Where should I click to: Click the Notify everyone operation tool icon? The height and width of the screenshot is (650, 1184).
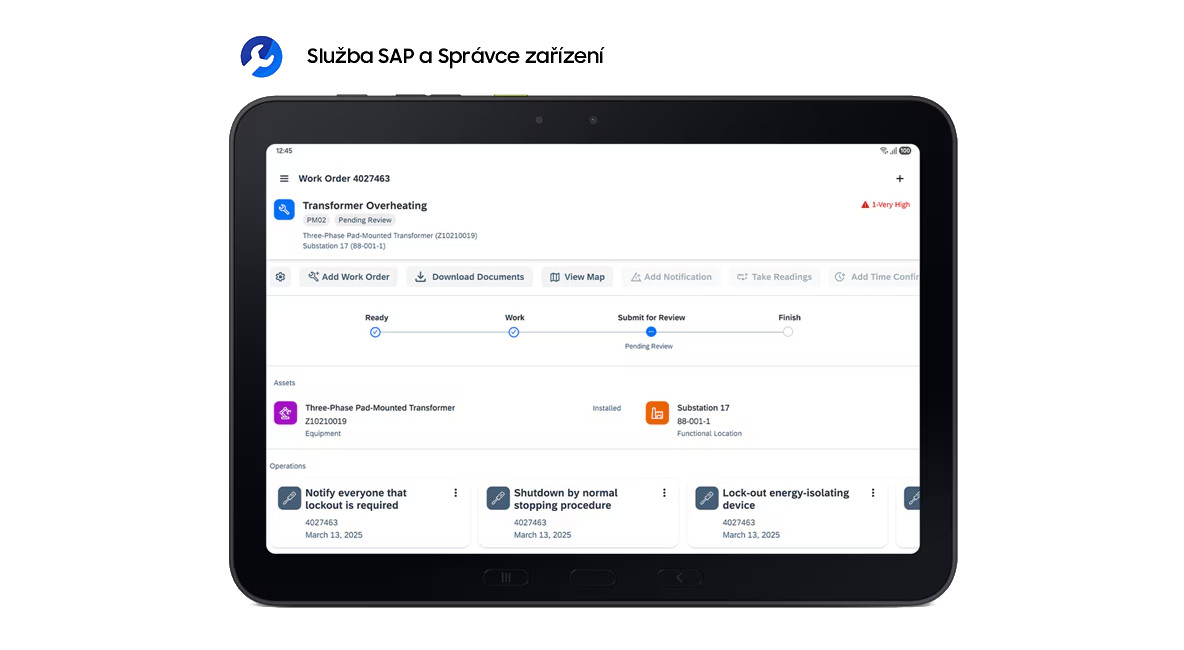tap(289, 498)
